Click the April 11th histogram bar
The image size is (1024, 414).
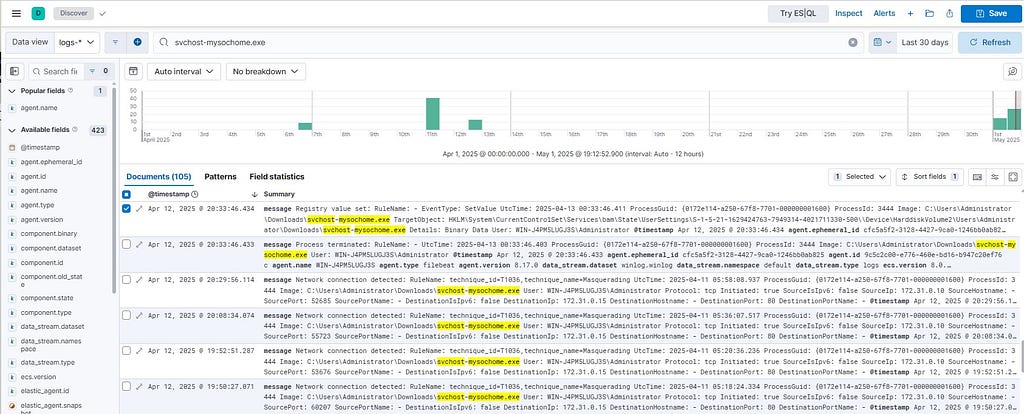point(432,114)
